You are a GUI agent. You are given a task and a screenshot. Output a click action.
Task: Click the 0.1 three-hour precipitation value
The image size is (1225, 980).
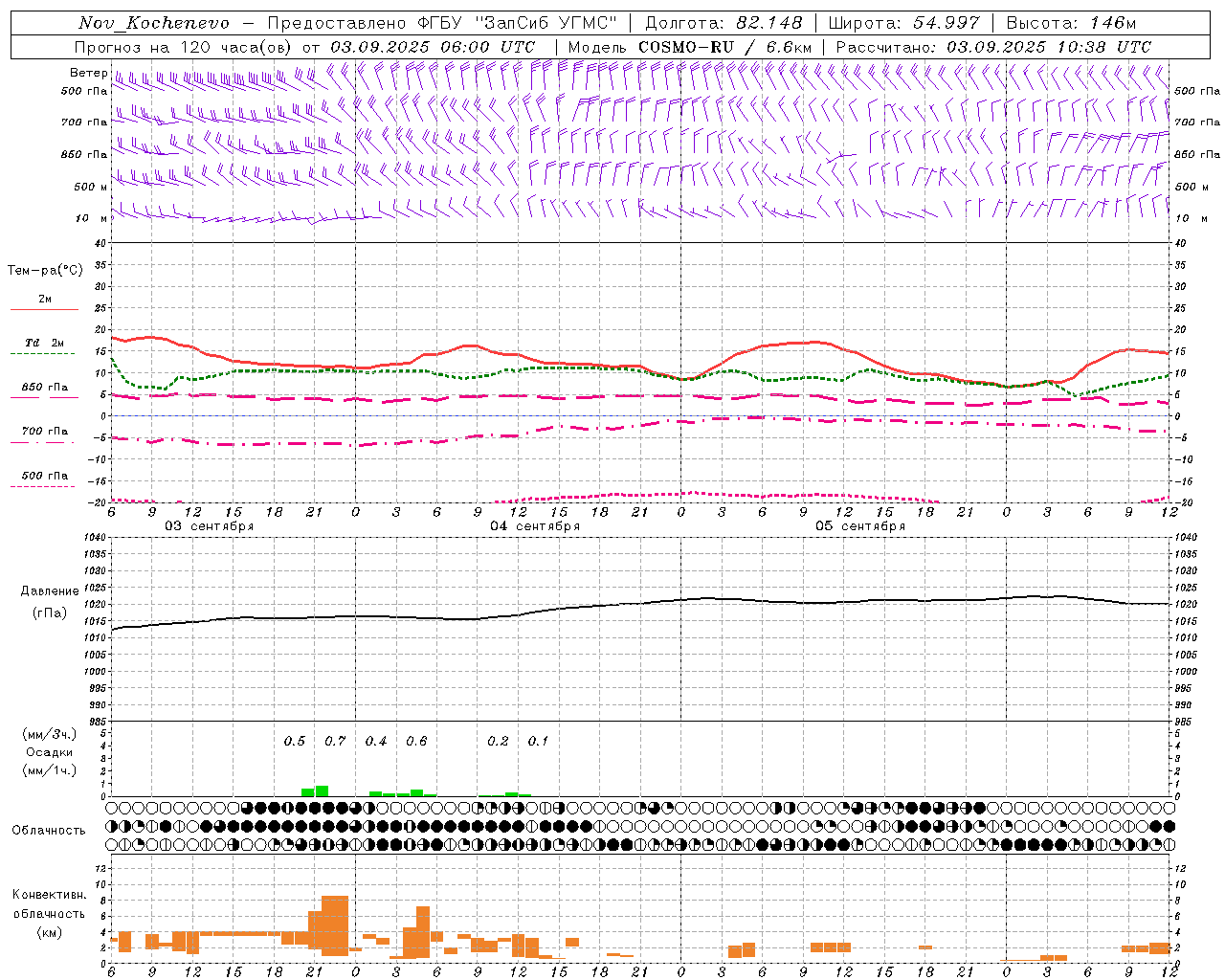coord(538,742)
